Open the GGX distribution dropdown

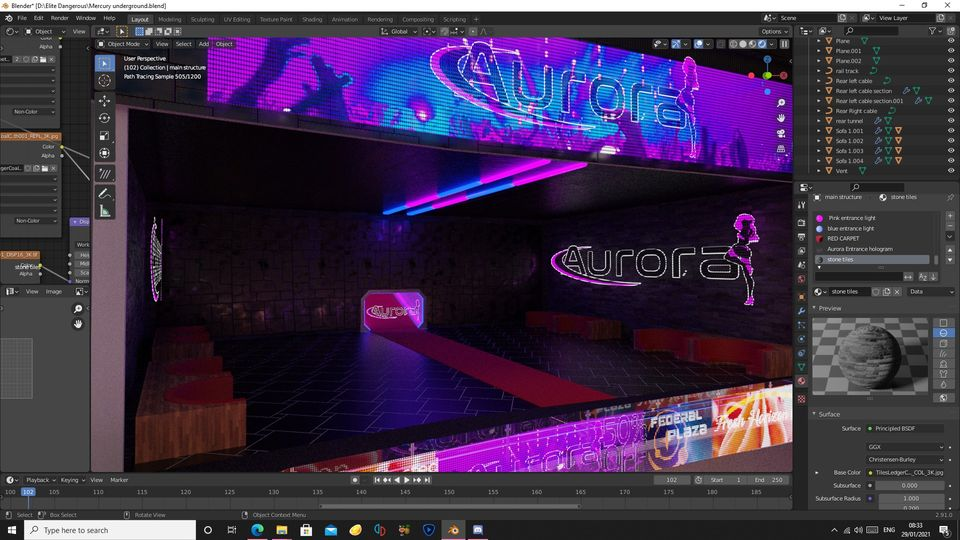[906, 447]
